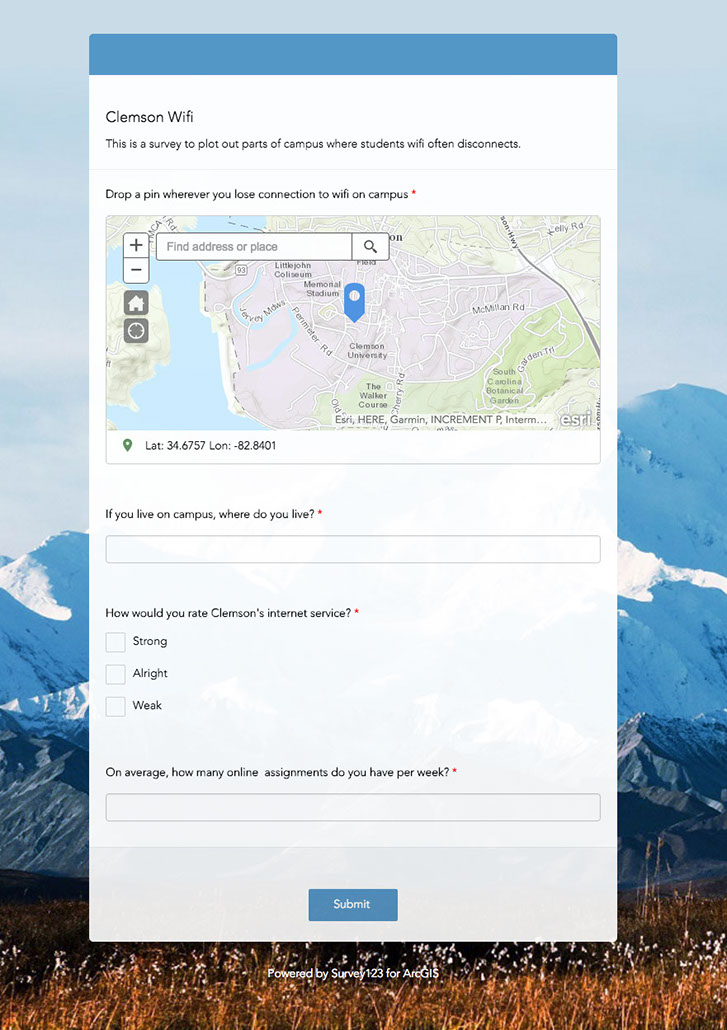Check the Weak rating option
Viewport: 727px width, 1030px height.
(x=116, y=706)
